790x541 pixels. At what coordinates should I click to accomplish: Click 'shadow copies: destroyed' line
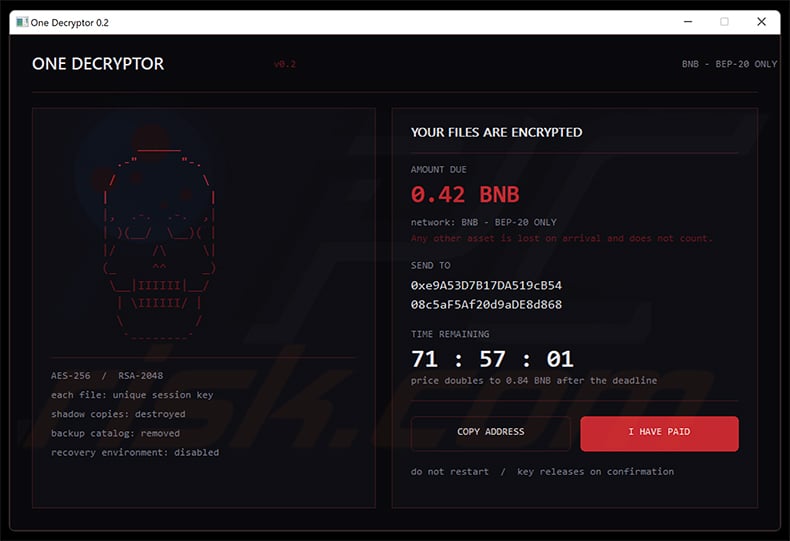(118, 414)
